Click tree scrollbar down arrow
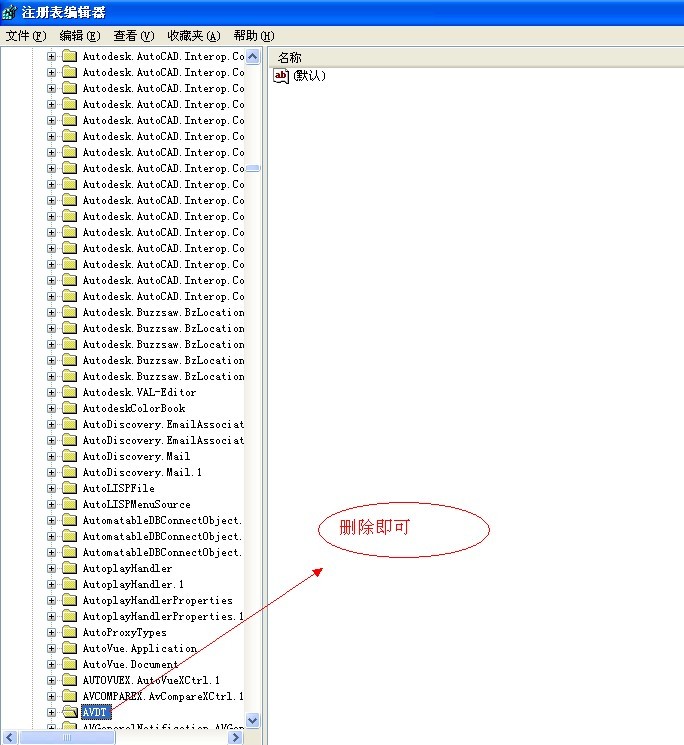Viewport: 684px width, 745px height. (253, 720)
